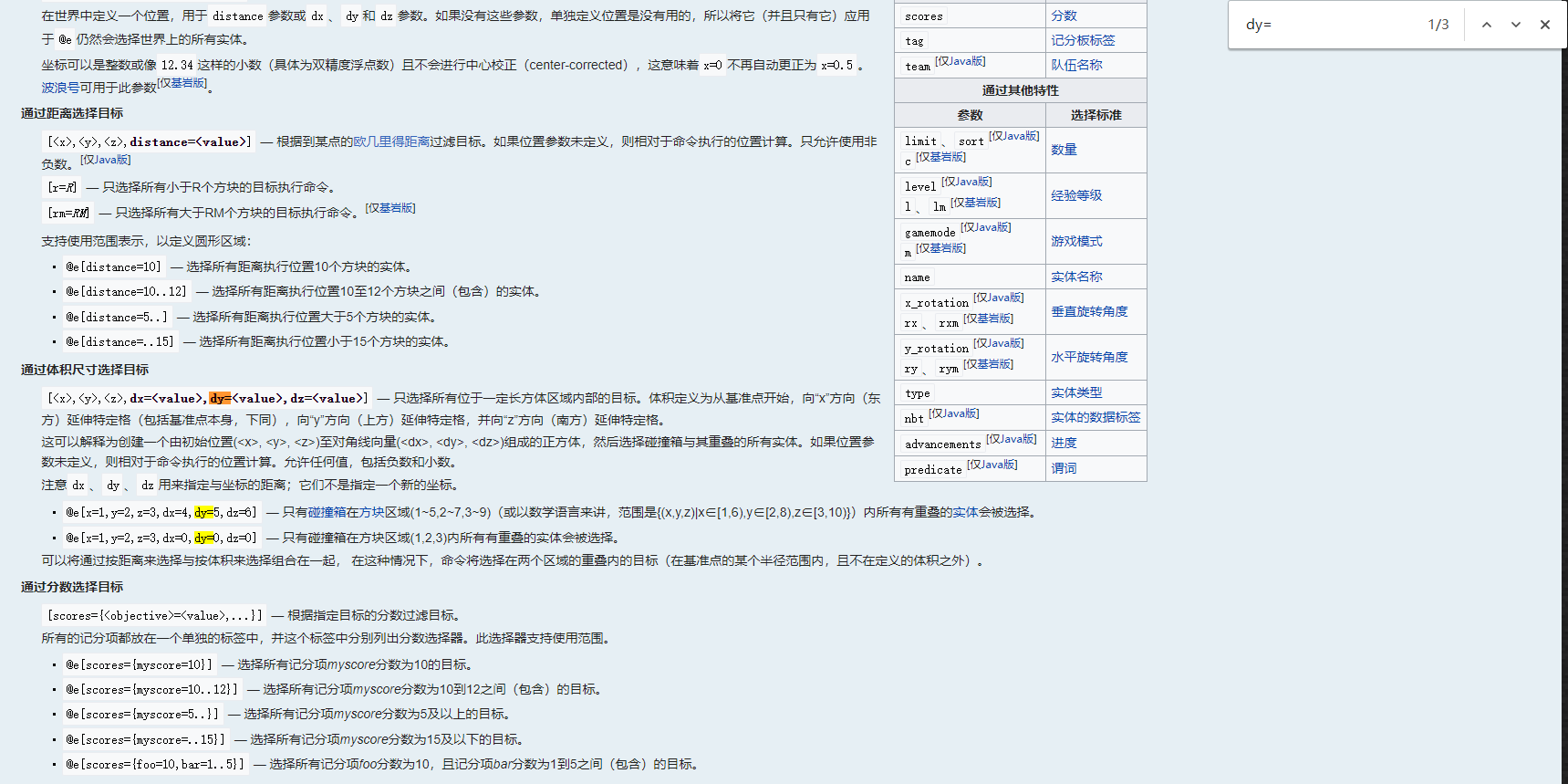The image size is (1568, 784).
Task: Click the find text field containing dy=
Action: [1327, 25]
